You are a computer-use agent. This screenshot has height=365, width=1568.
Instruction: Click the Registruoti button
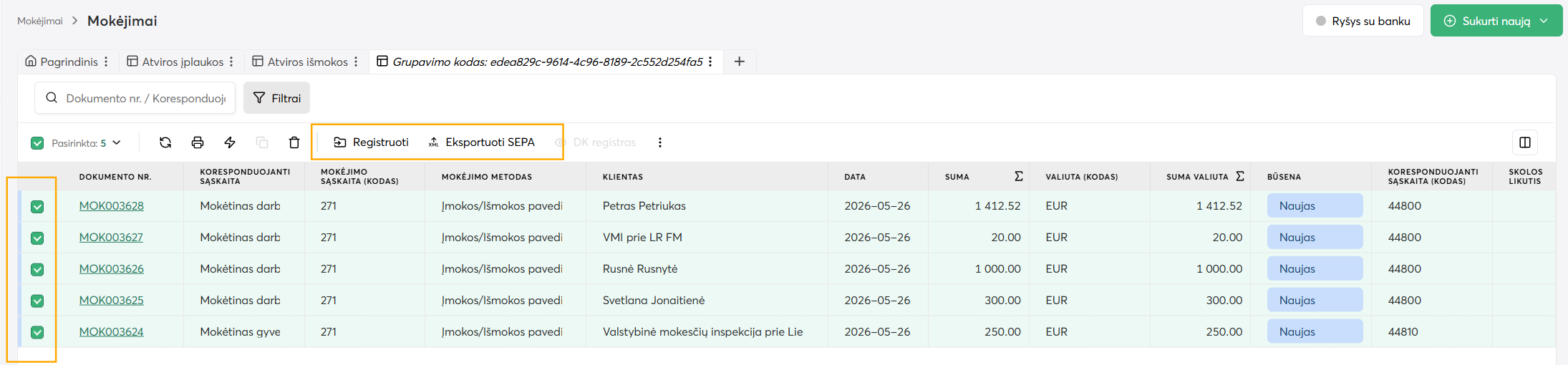(x=371, y=142)
